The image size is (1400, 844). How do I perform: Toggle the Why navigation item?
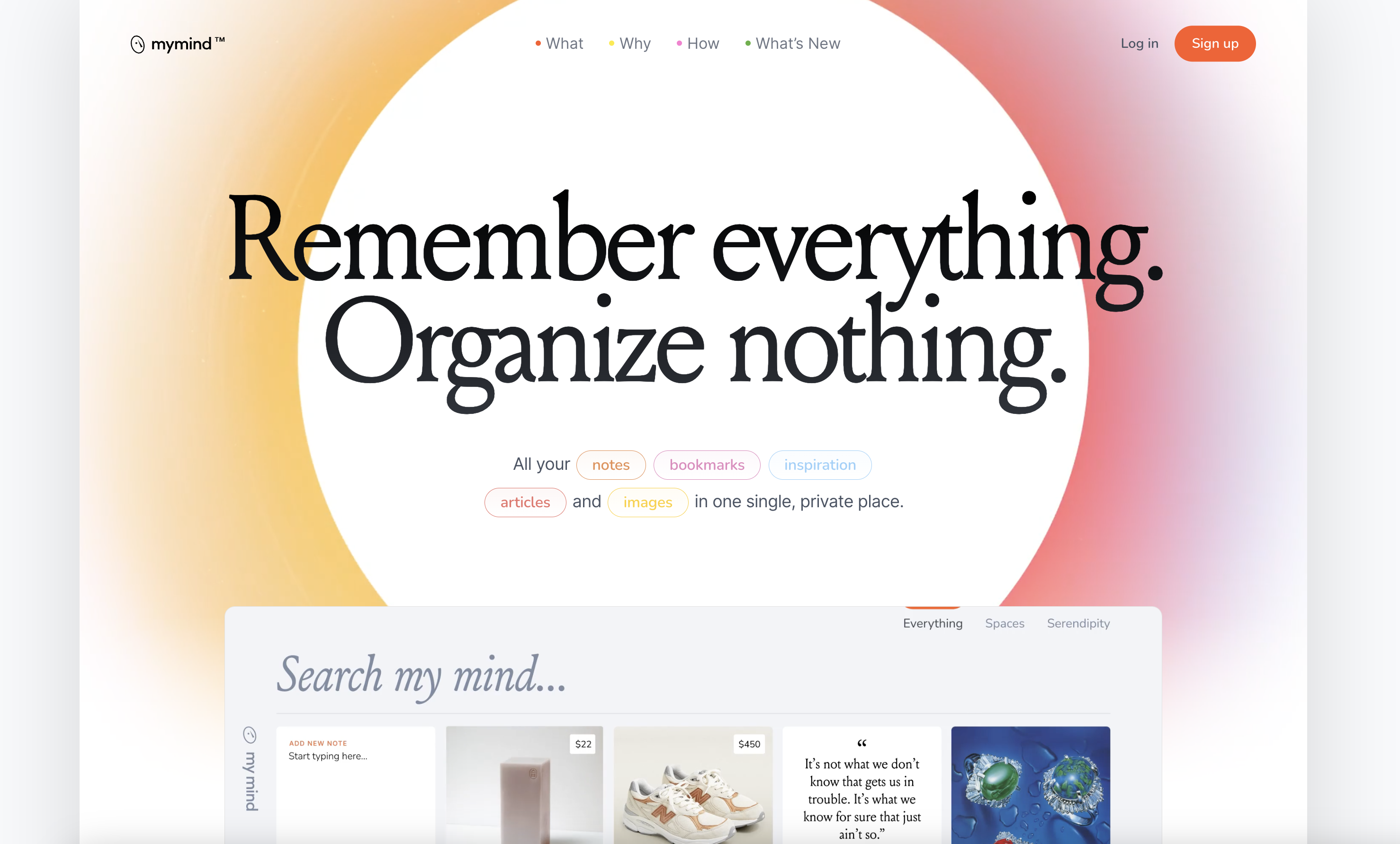pyautogui.click(x=635, y=43)
